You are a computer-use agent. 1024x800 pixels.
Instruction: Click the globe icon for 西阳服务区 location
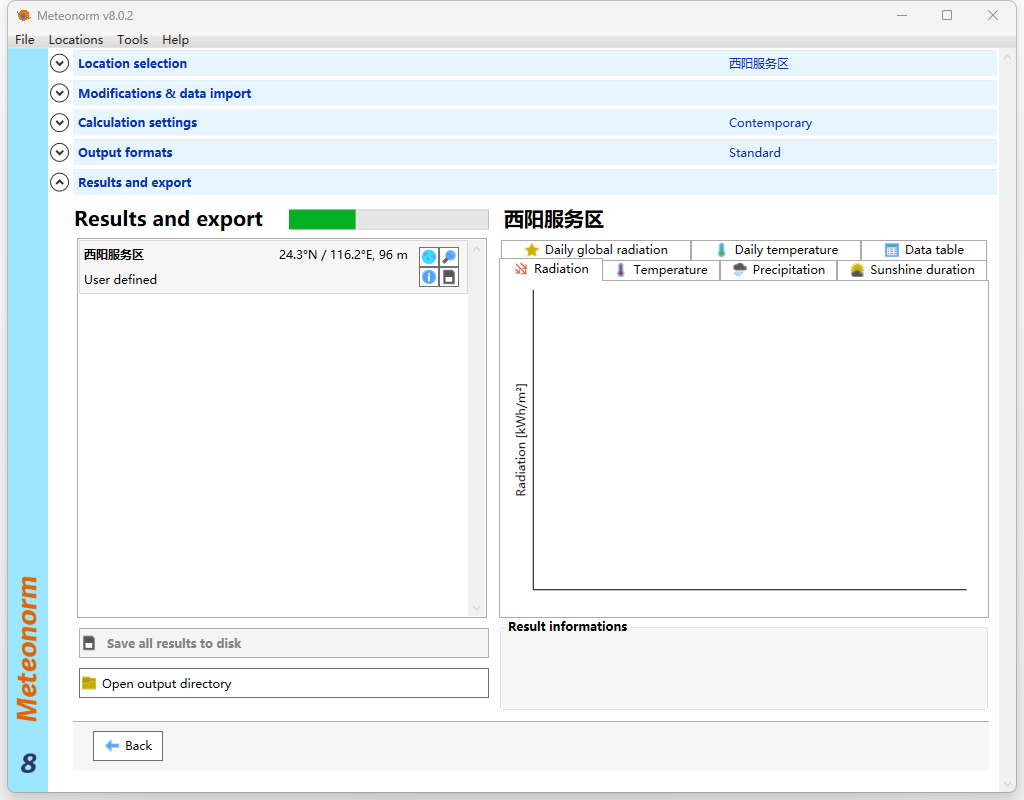point(429,257)
